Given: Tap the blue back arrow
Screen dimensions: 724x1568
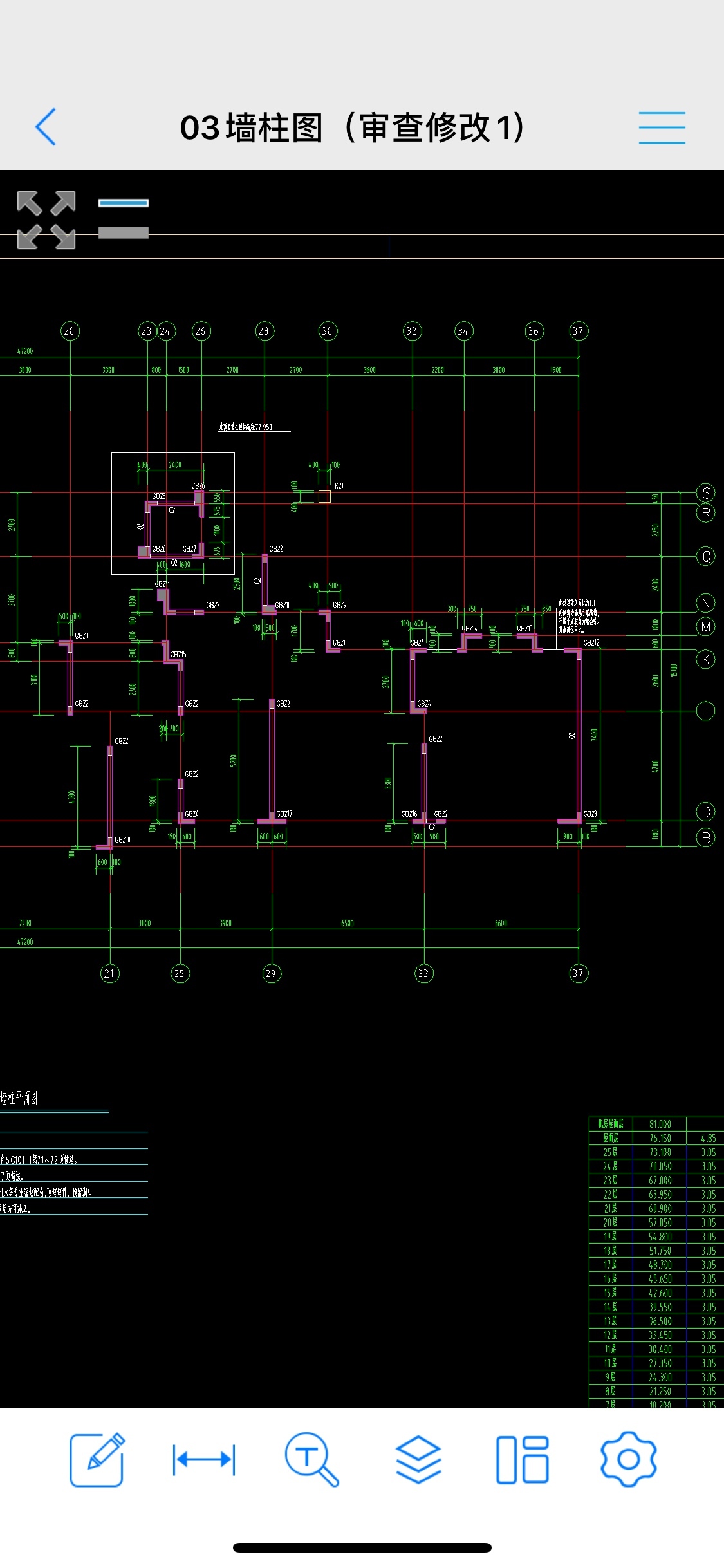Looking at the screenshot, I should click(46, 127).
